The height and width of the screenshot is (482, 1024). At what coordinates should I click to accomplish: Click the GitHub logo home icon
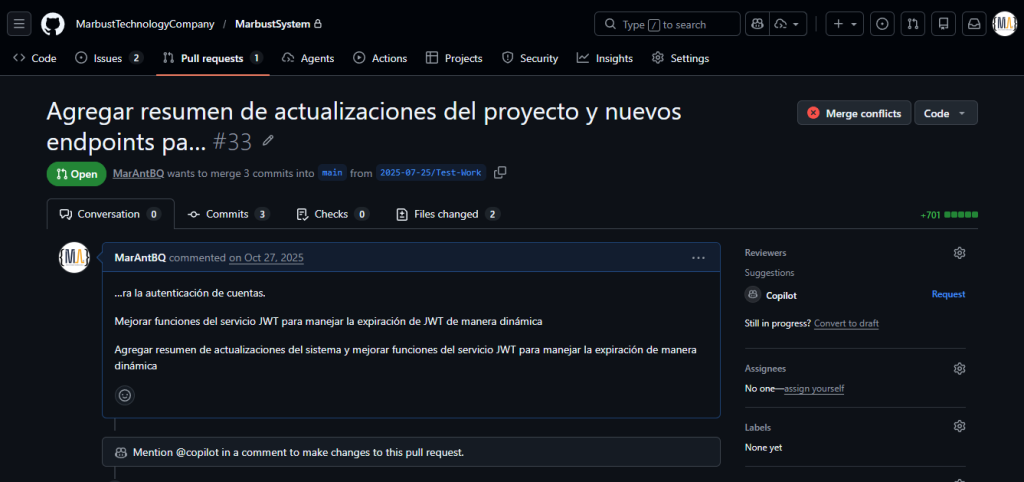53,24
